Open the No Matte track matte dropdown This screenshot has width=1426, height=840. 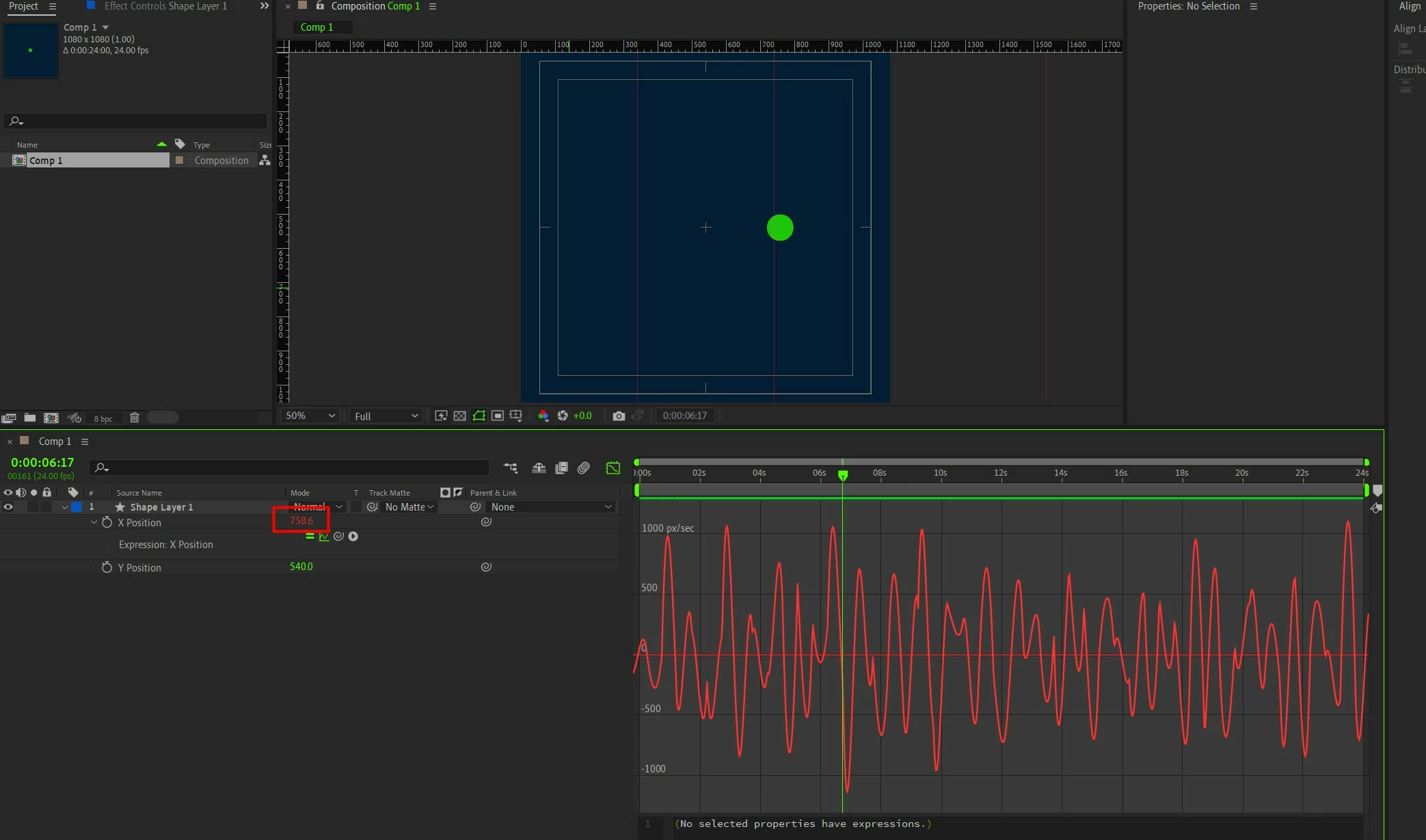409,507
